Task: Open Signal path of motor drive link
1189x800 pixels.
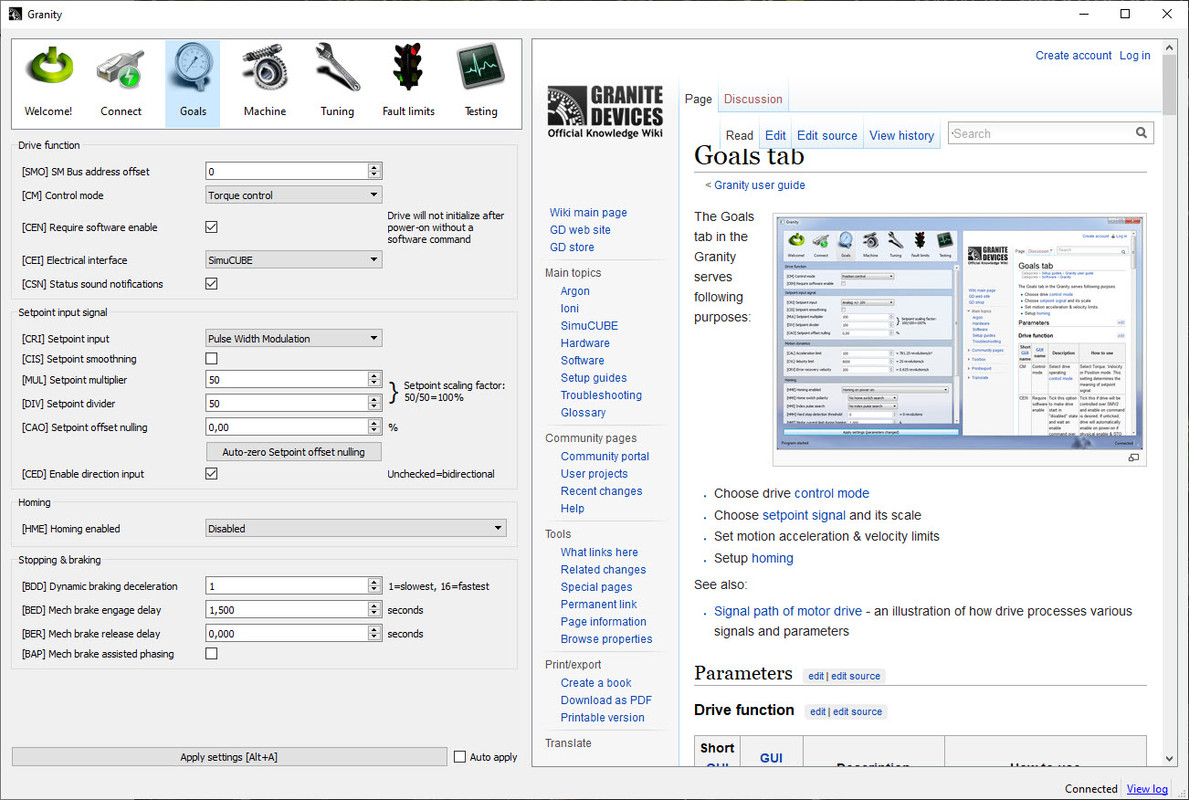Action: 787,611
